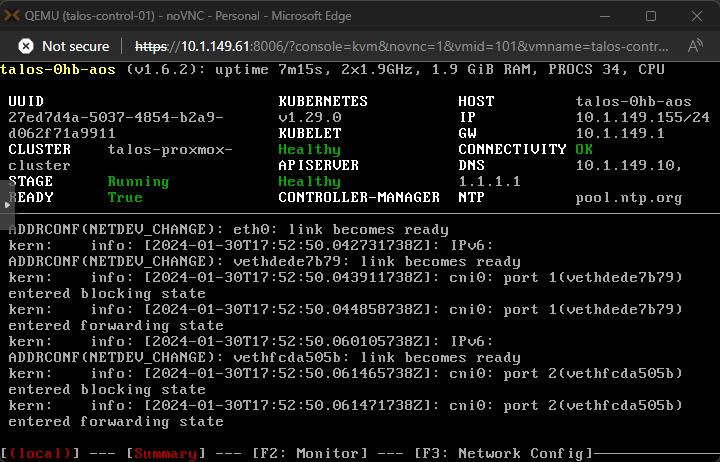Click the QEMU app icon in title bar
The height and width of the screenshot is (462, 720).
(x=16, y=16)
